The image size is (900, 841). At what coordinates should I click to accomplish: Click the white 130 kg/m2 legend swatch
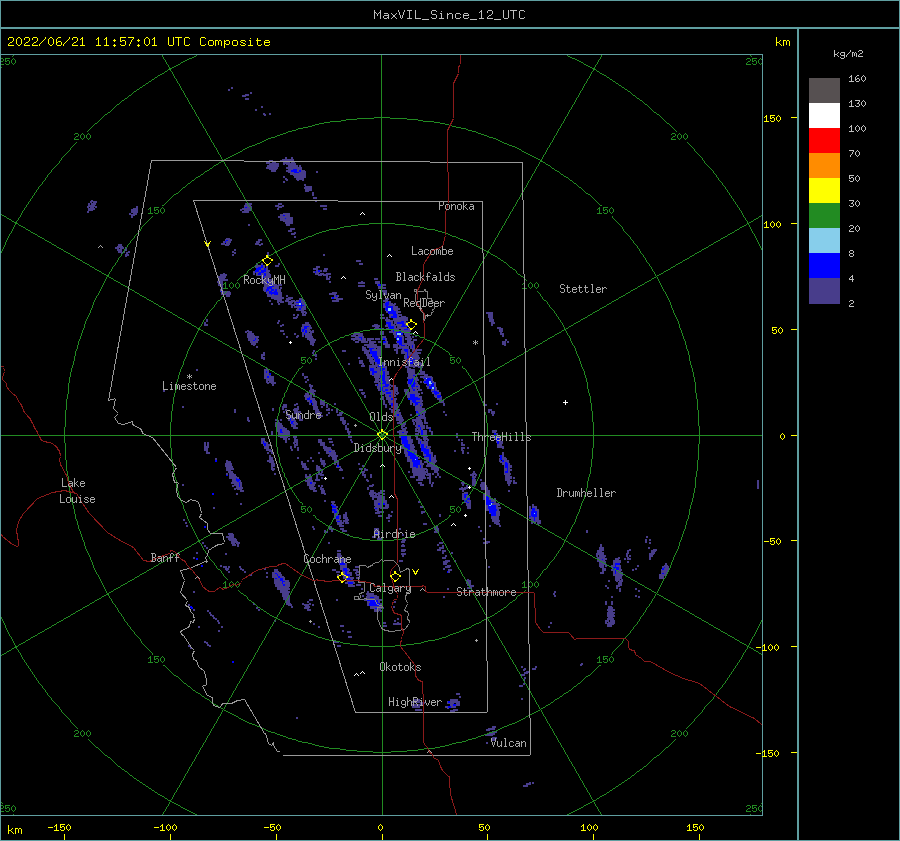tap(824, 115)
